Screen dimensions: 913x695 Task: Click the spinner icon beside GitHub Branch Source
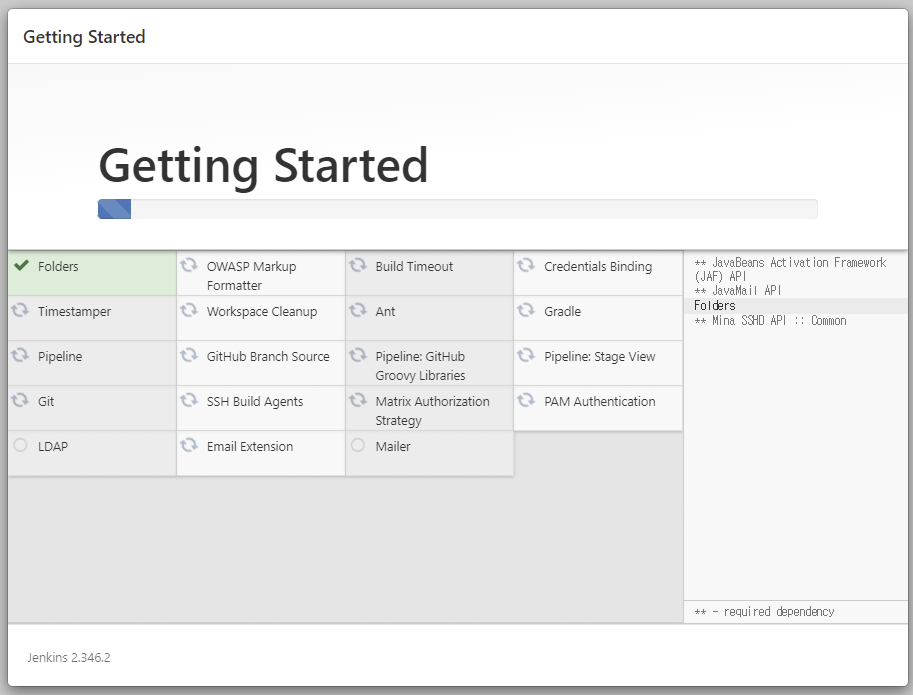click(189, 355)
